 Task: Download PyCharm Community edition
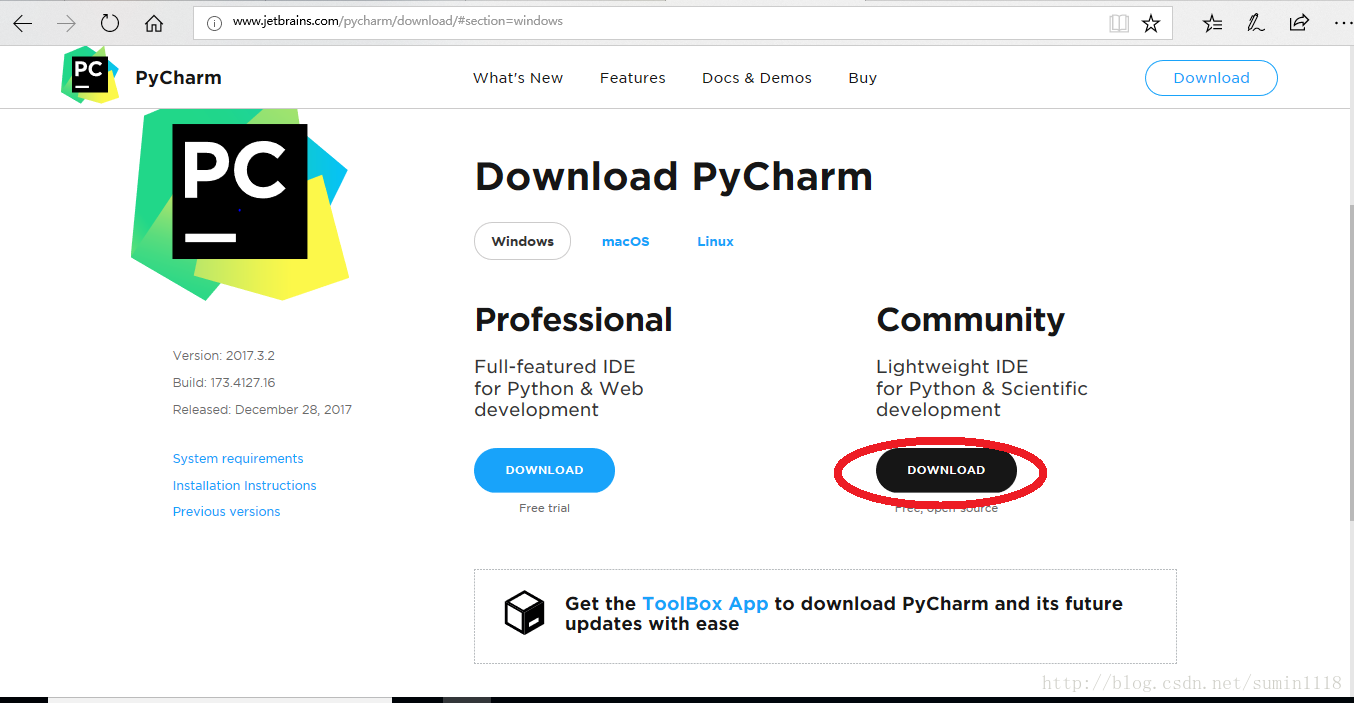click(x=946, y=470)
